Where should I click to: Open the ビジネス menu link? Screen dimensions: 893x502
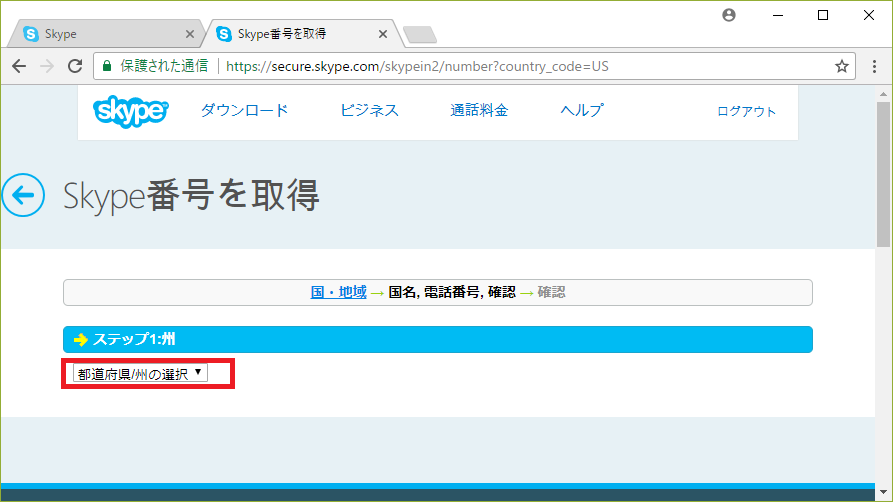pos(369,111)
